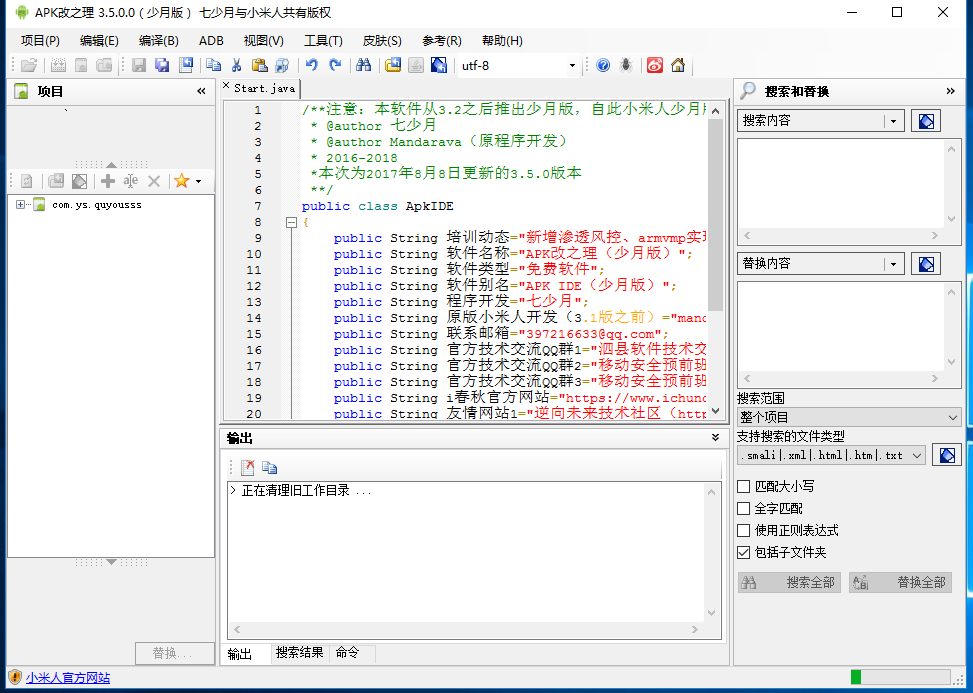Click the blue undo arrow
The image size is (973, 693).
[312, 65]
